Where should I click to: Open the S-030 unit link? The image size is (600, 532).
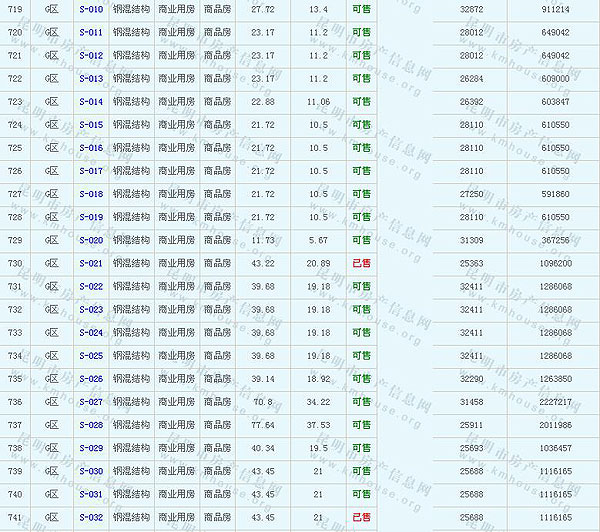click(x=90, y=471)
